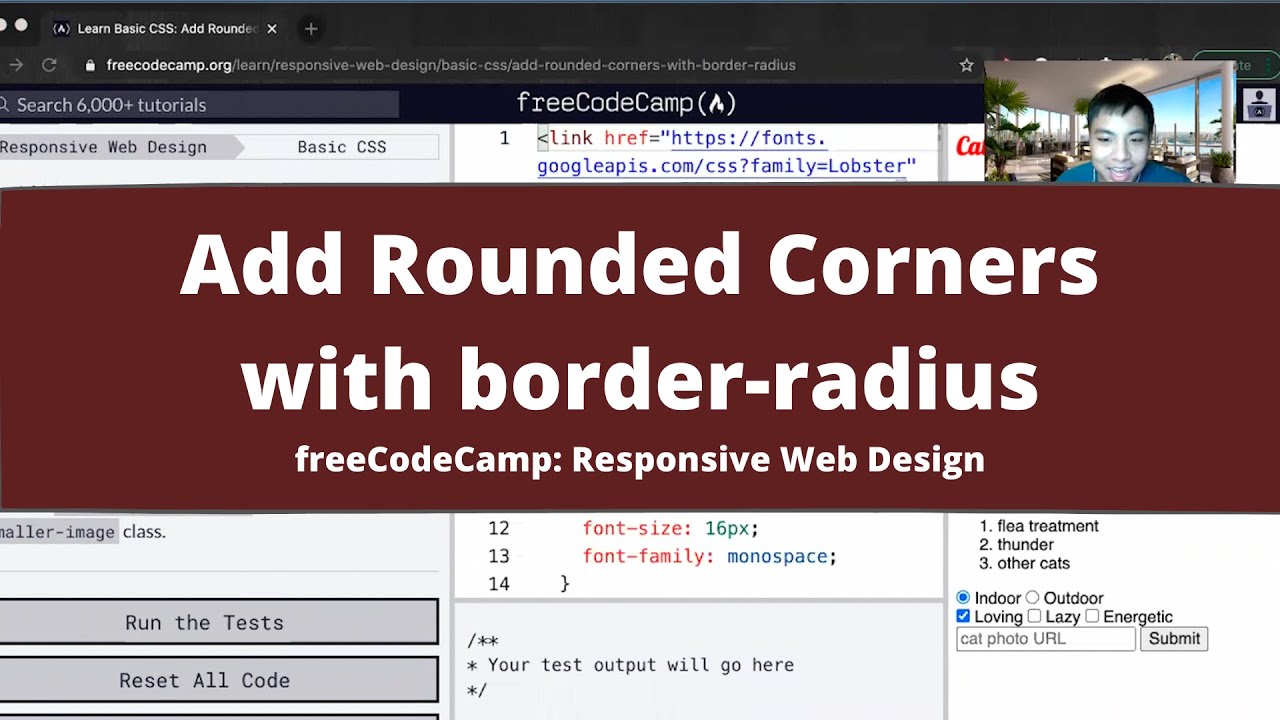Image resolution: width=1280 pixels, height=720 pixels.
Task: Click the padlock site security icon
Action: tap(90, 65)
